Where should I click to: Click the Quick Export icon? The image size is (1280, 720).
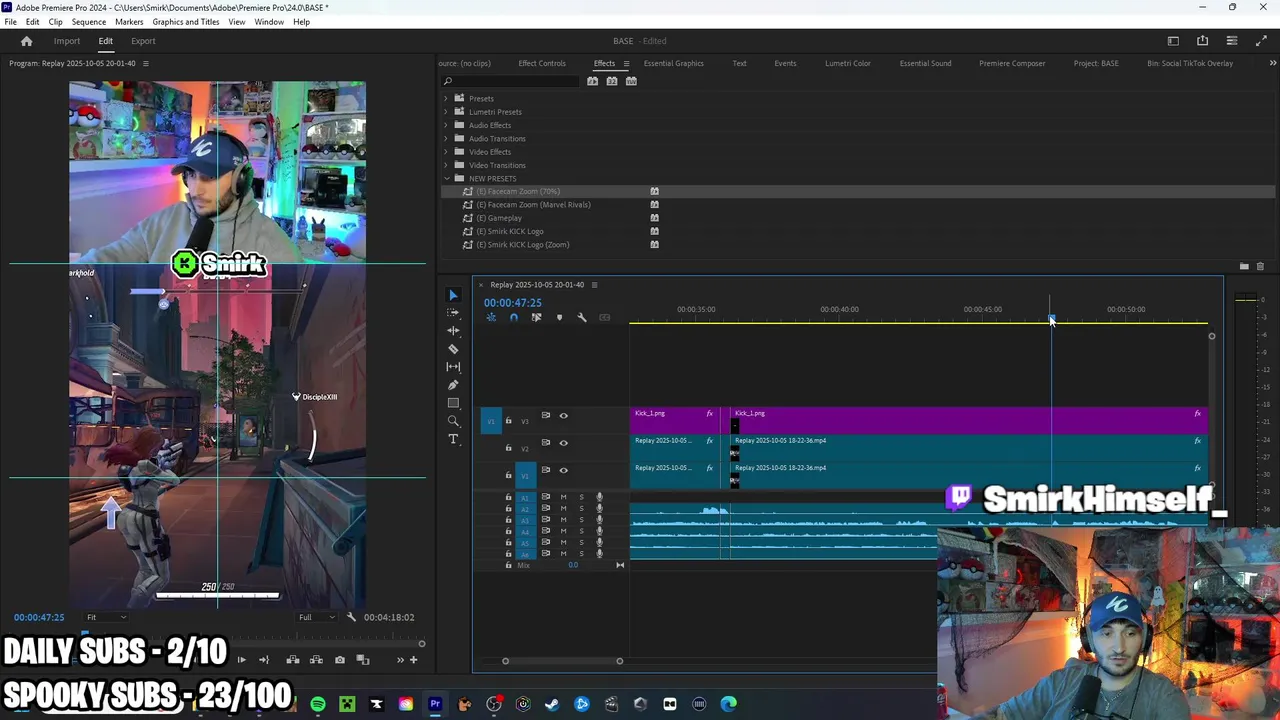(x=1202, y=41)
